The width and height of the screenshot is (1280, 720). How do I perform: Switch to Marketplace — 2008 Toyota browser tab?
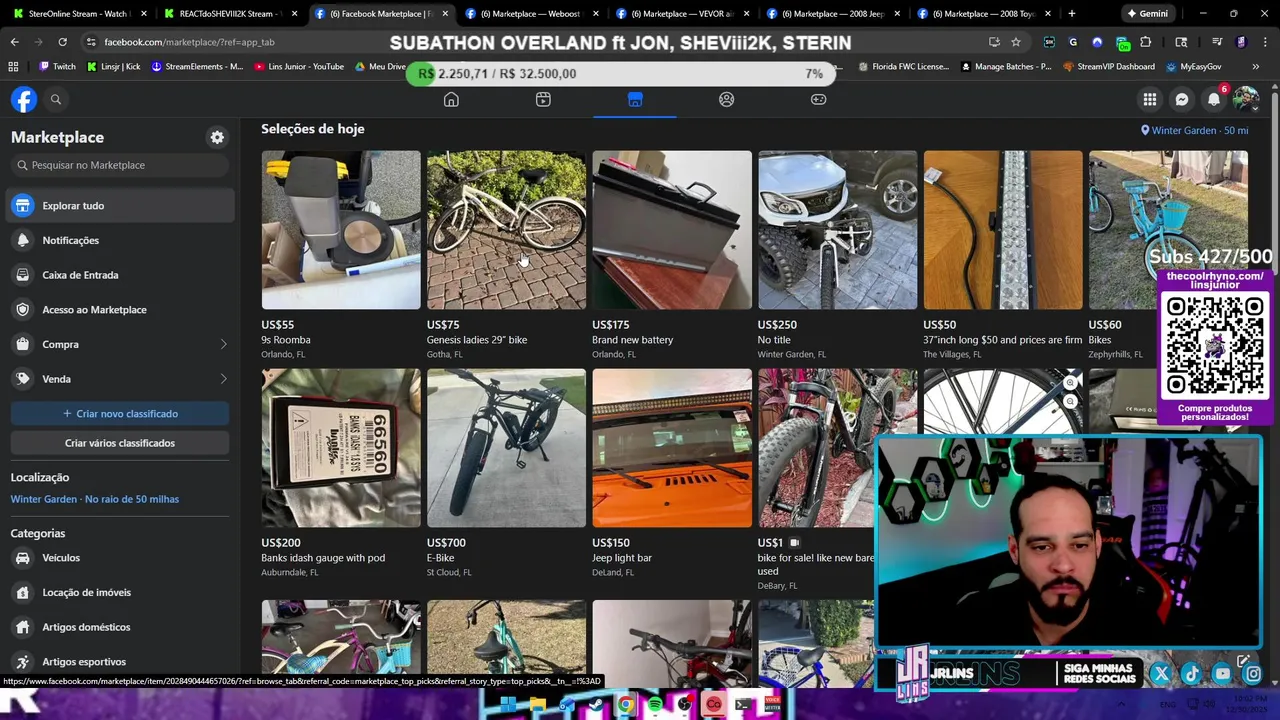(x=982, y=14)
